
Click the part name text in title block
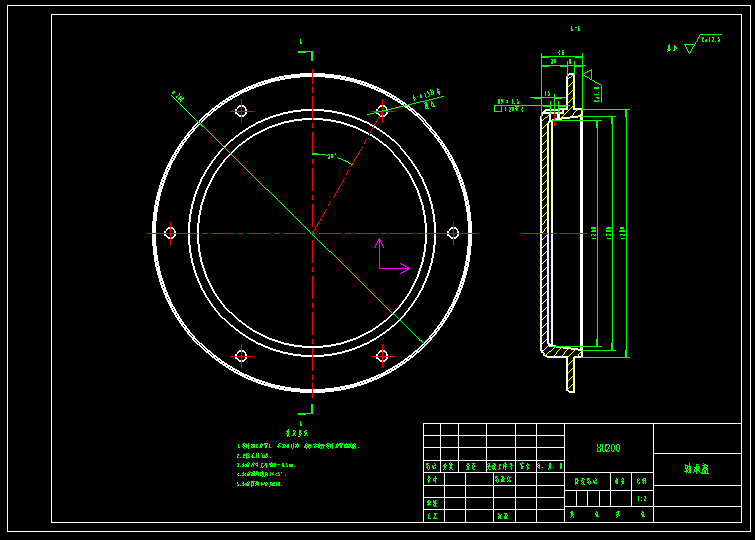(696, 469)
